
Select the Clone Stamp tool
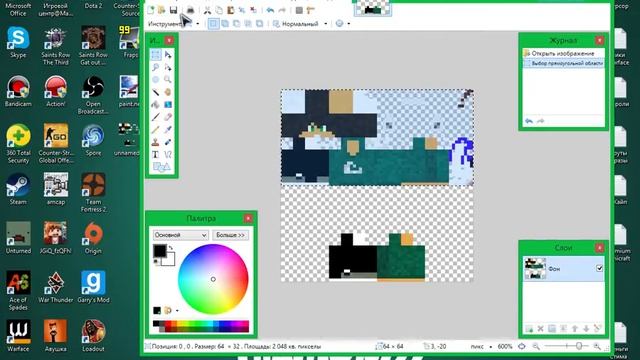[156, 142]
